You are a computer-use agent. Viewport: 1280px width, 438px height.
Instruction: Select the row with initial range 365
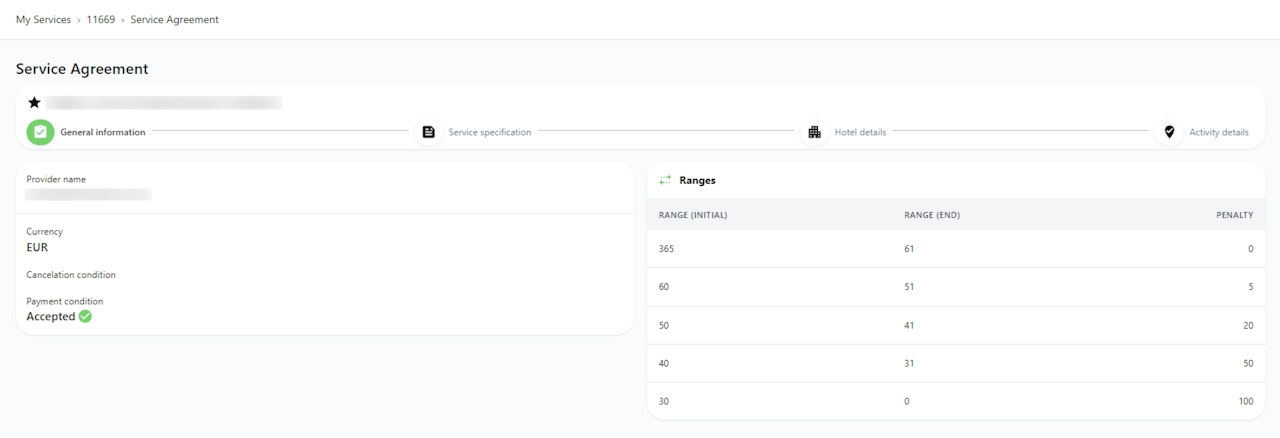click(955, 249)
